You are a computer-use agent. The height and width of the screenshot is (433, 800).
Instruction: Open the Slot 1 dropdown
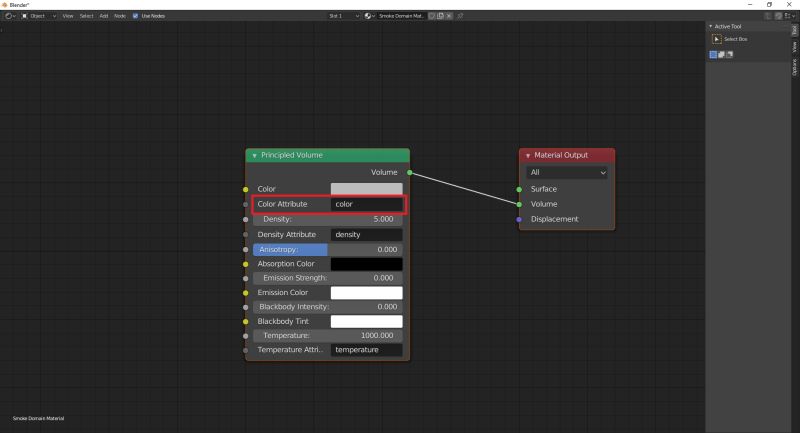tap(343, 16)
